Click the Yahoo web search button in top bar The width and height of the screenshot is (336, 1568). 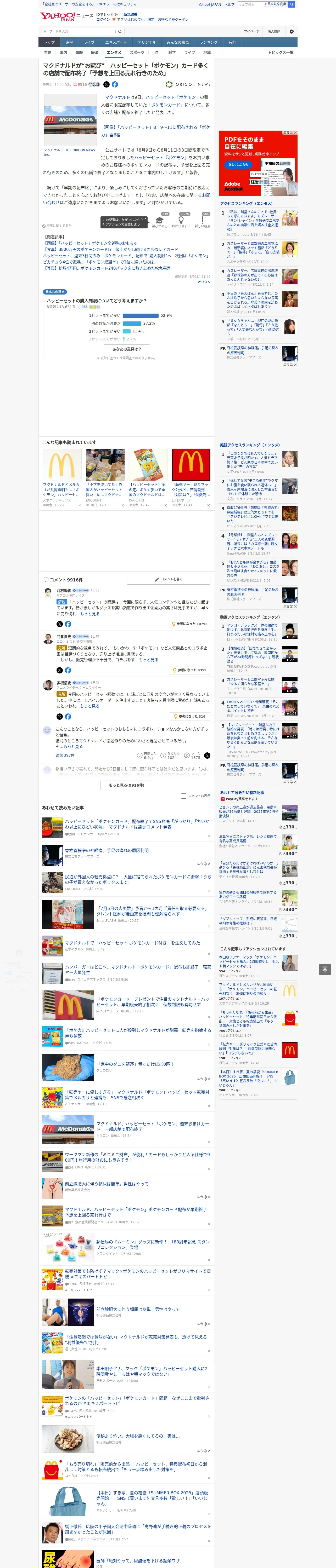[292, 4]
